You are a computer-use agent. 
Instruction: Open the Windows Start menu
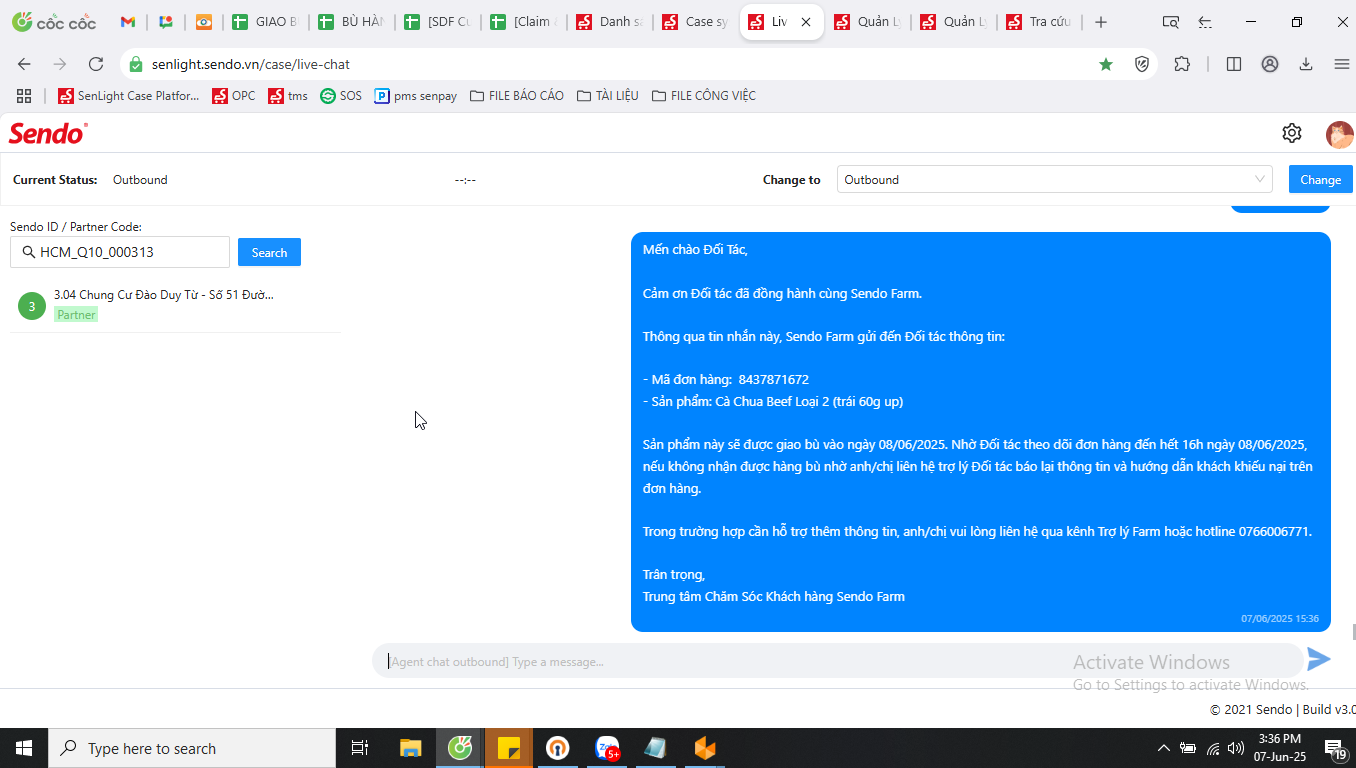[24, 748]
